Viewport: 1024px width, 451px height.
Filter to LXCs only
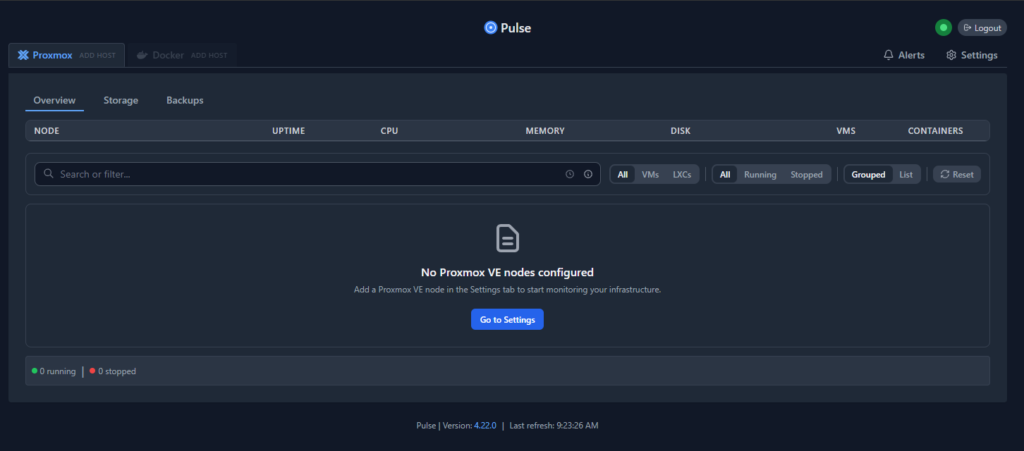[682, 174]
